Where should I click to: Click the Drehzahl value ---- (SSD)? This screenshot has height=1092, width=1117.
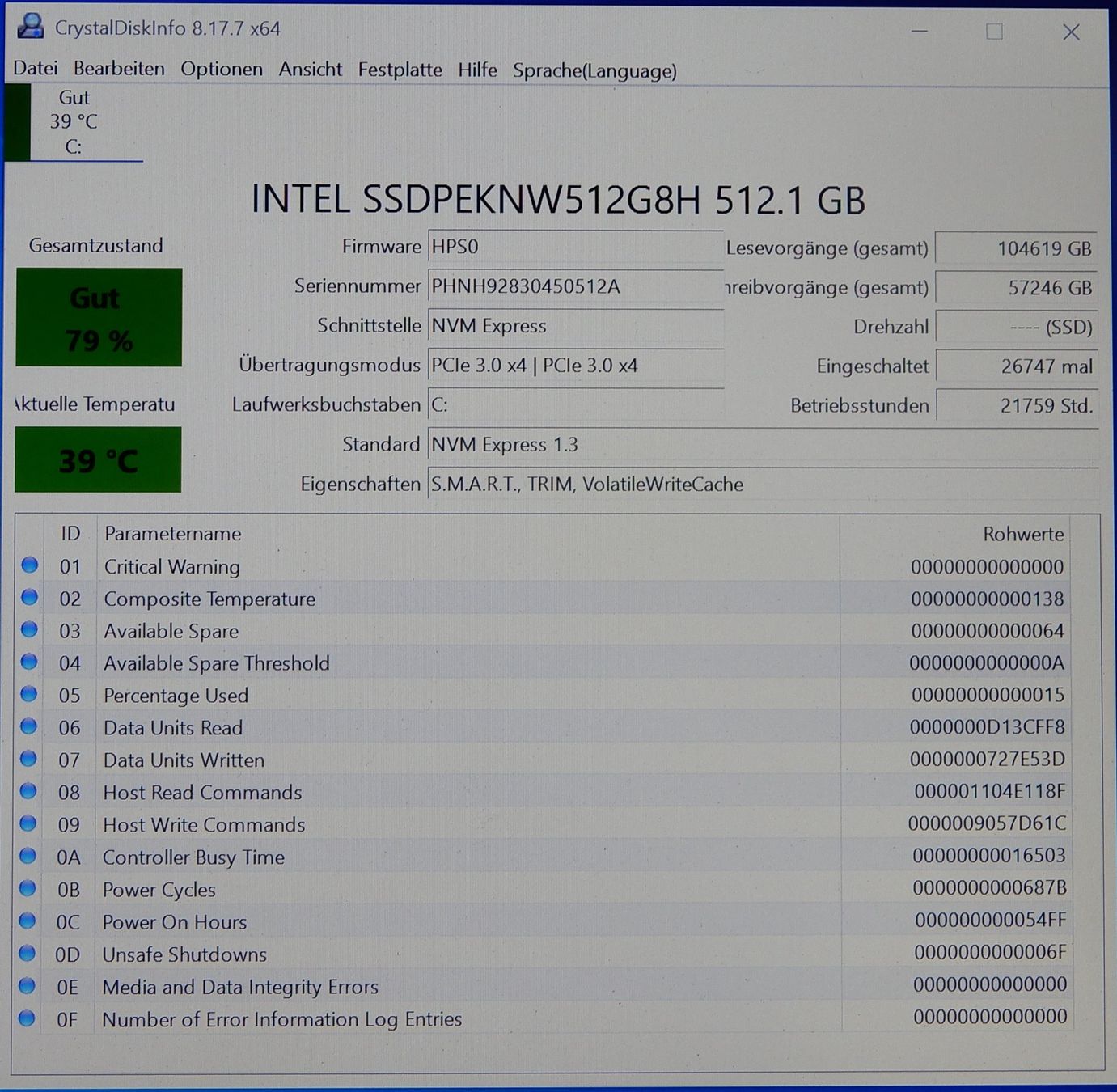click(x=1017, y=327)
